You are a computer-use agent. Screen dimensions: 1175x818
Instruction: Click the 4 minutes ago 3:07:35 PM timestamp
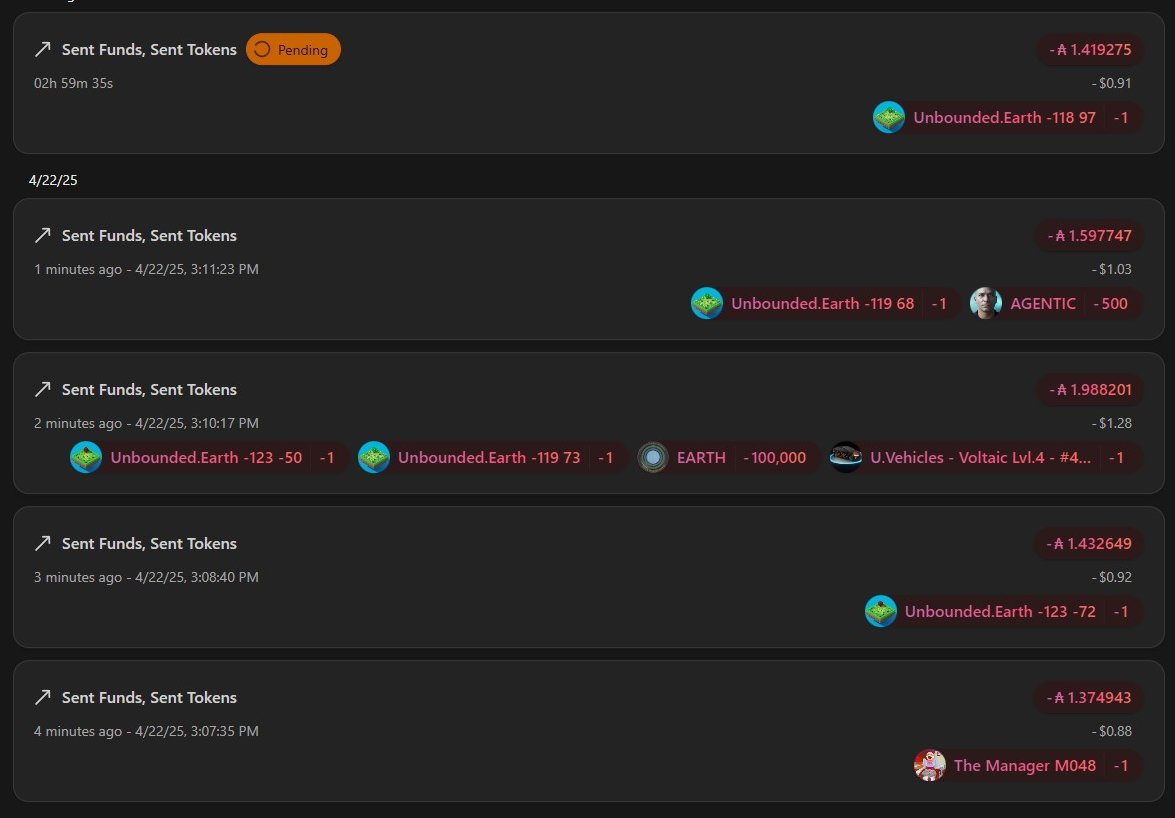point(146,731)
